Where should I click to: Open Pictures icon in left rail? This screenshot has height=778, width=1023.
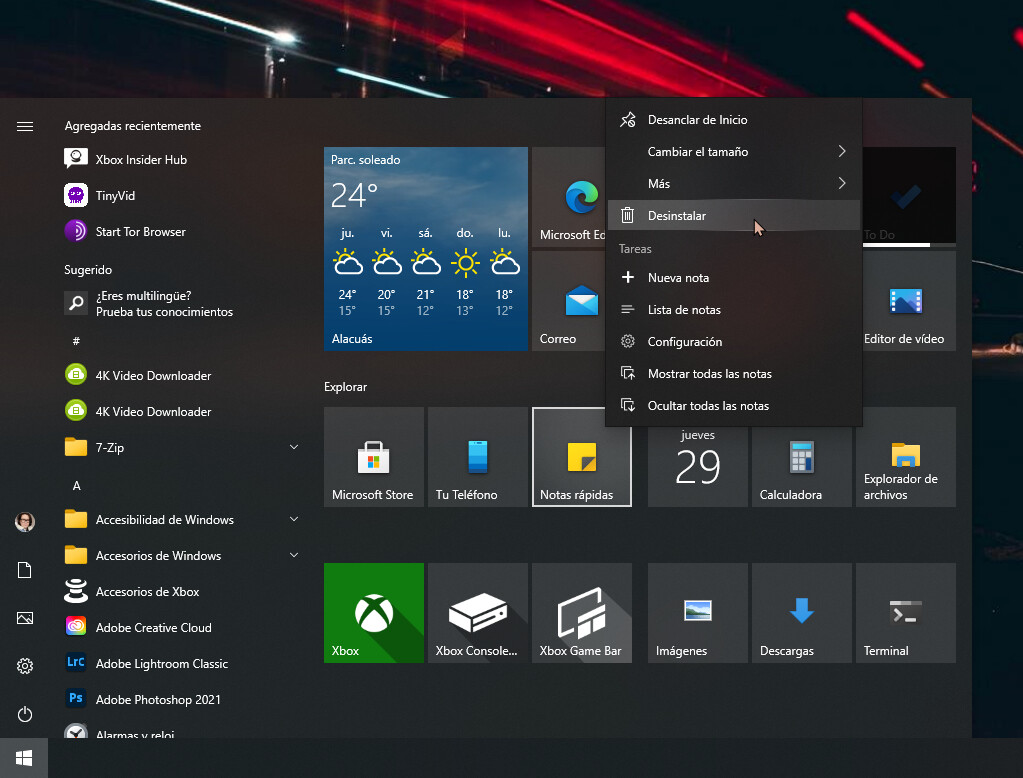click(25, 618)
